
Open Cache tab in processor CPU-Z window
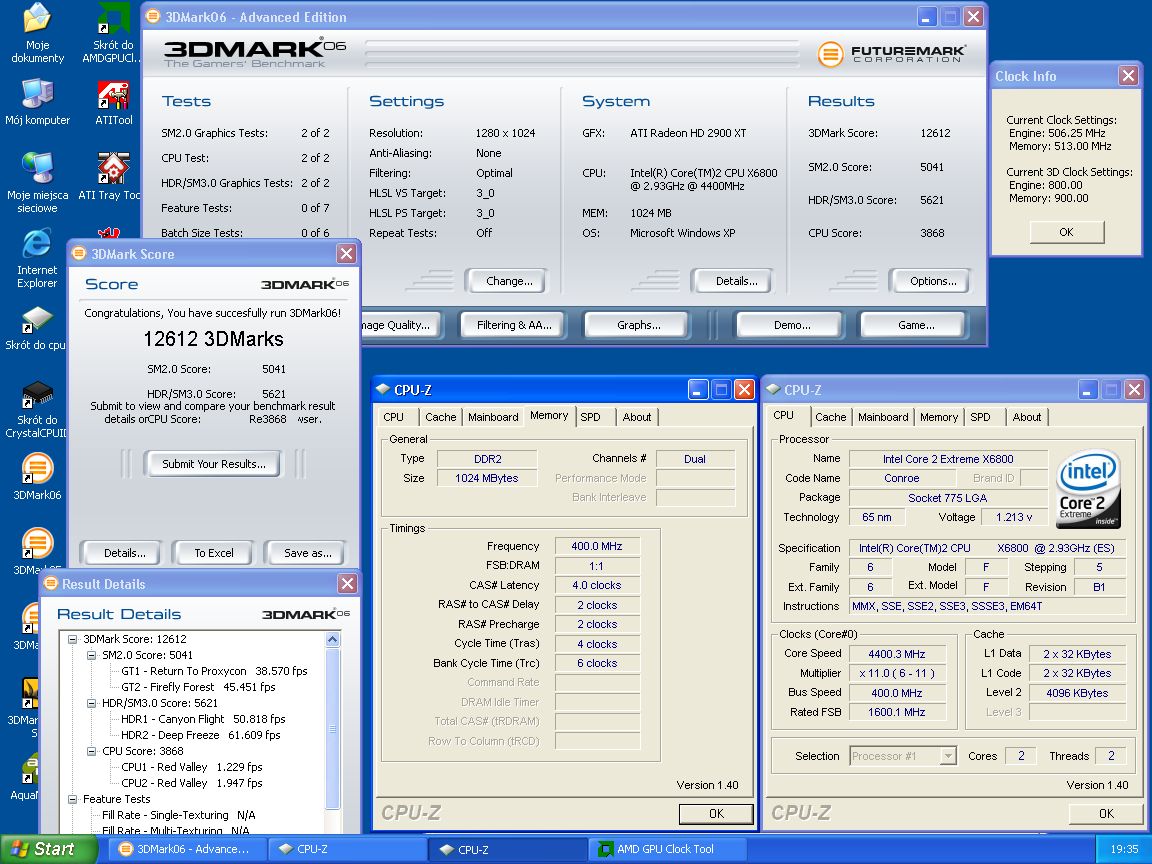(830, 417)
